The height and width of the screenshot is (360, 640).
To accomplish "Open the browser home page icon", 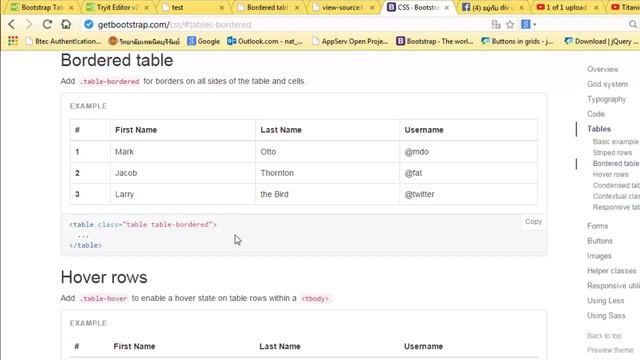I will point(66,24).
